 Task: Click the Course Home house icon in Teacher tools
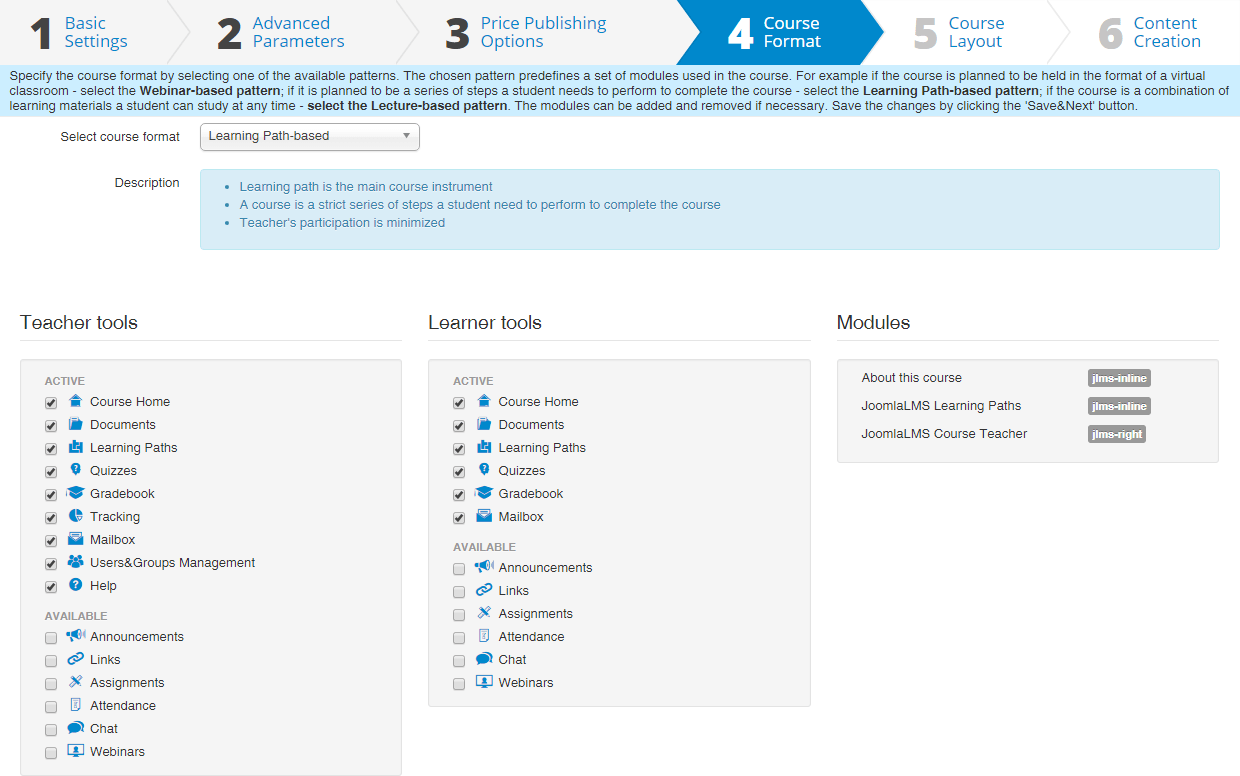click(76, 401)
